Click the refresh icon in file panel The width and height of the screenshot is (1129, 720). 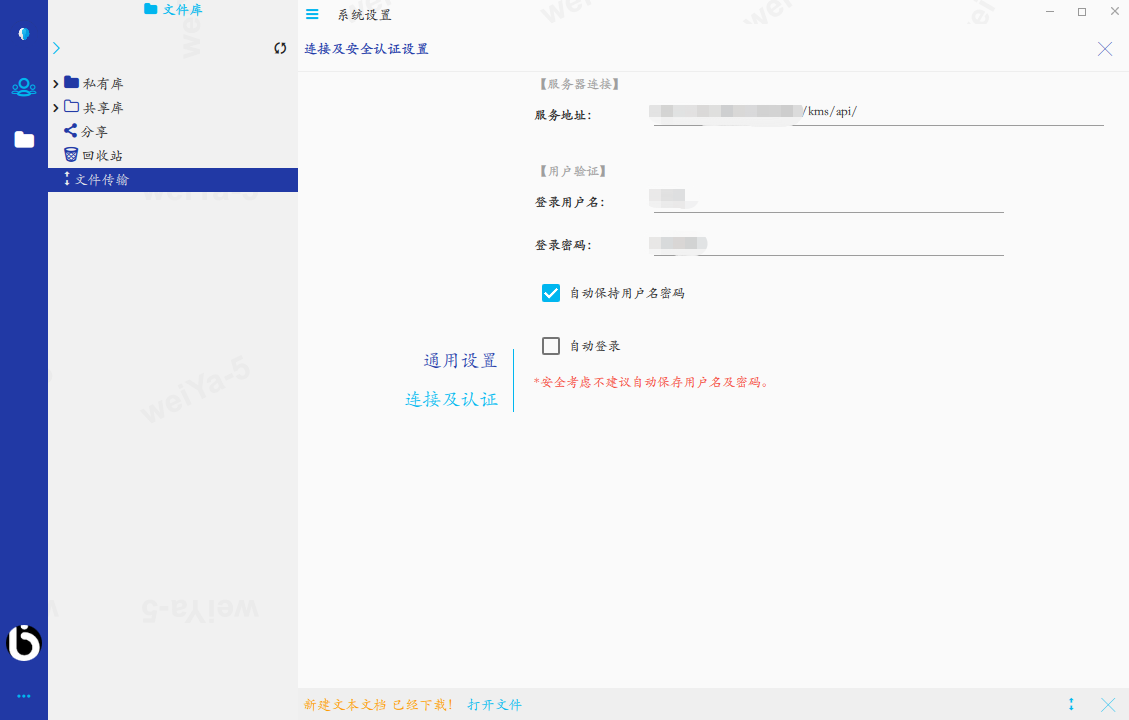pos(280,48)
